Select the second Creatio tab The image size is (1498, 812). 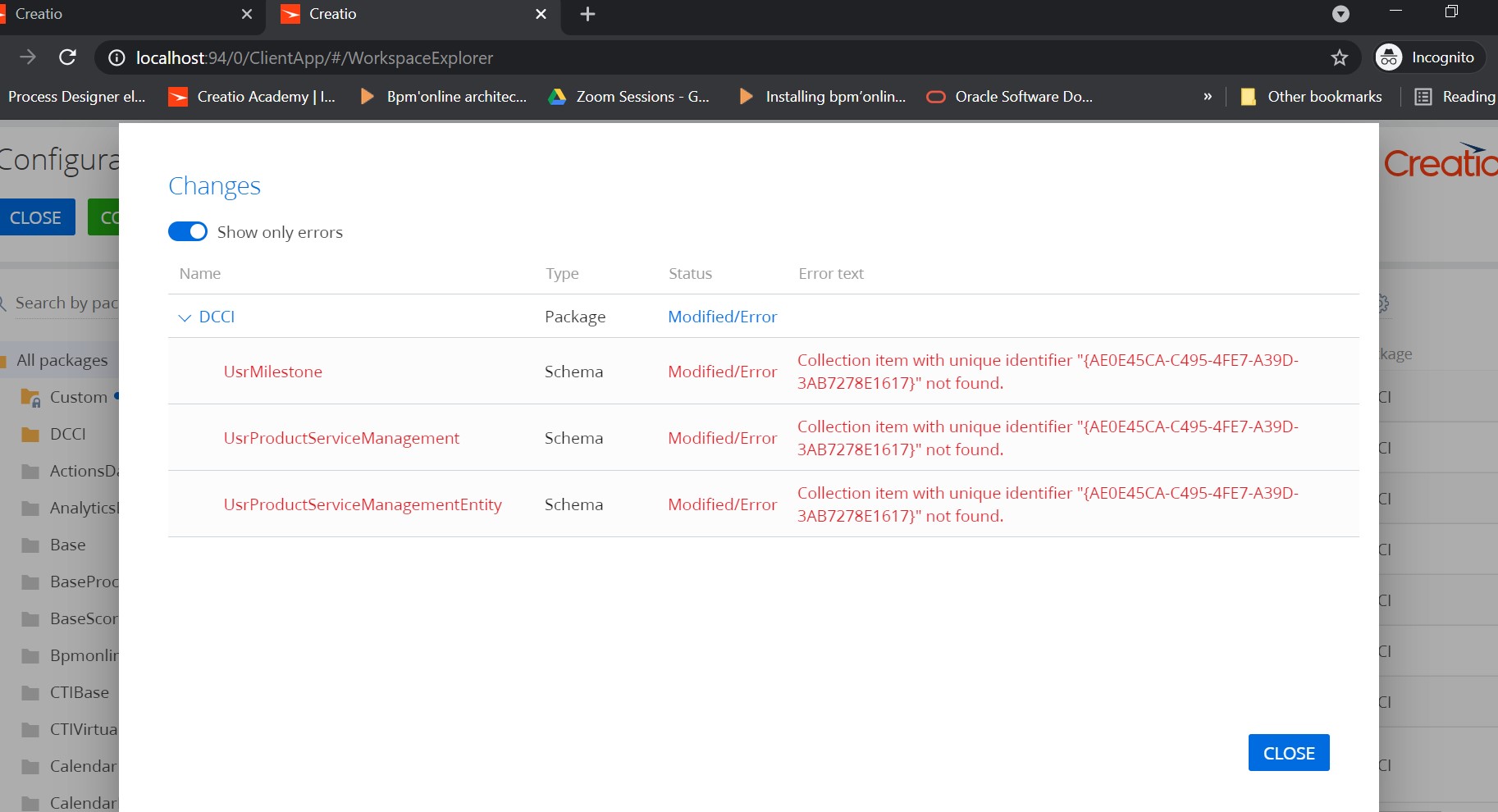[414, 15]
